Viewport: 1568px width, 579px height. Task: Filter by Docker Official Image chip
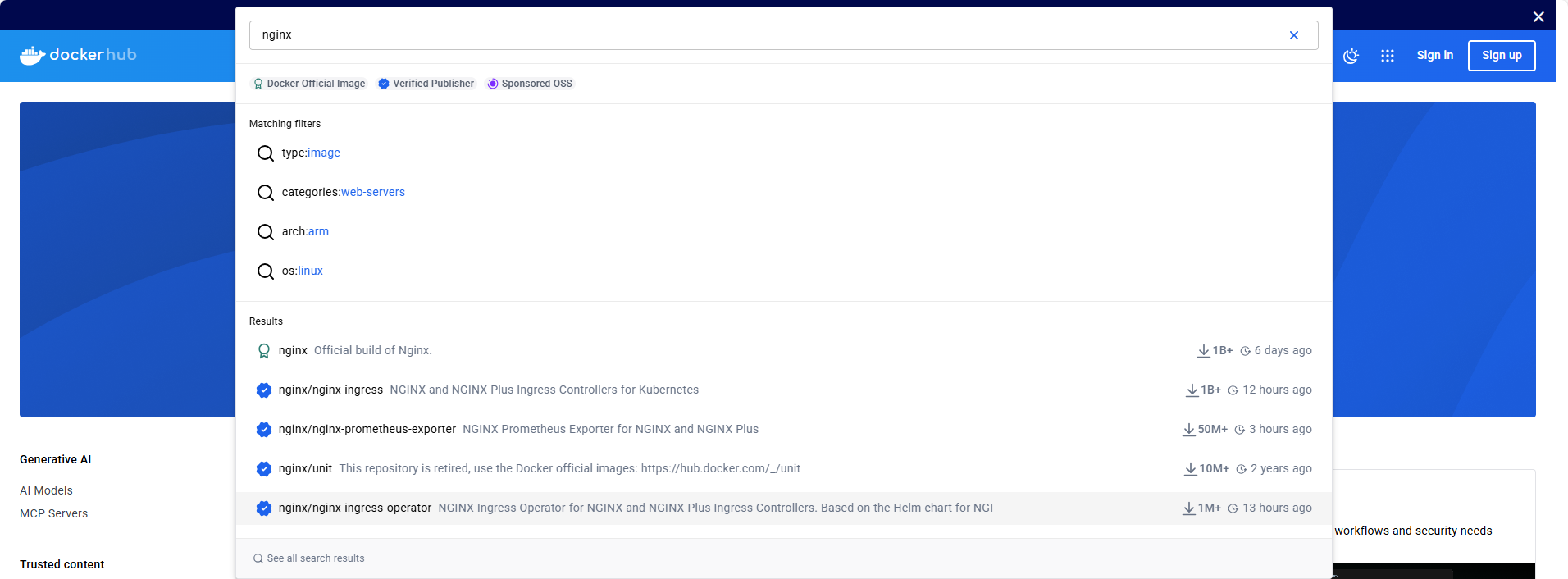pos(309,84)
